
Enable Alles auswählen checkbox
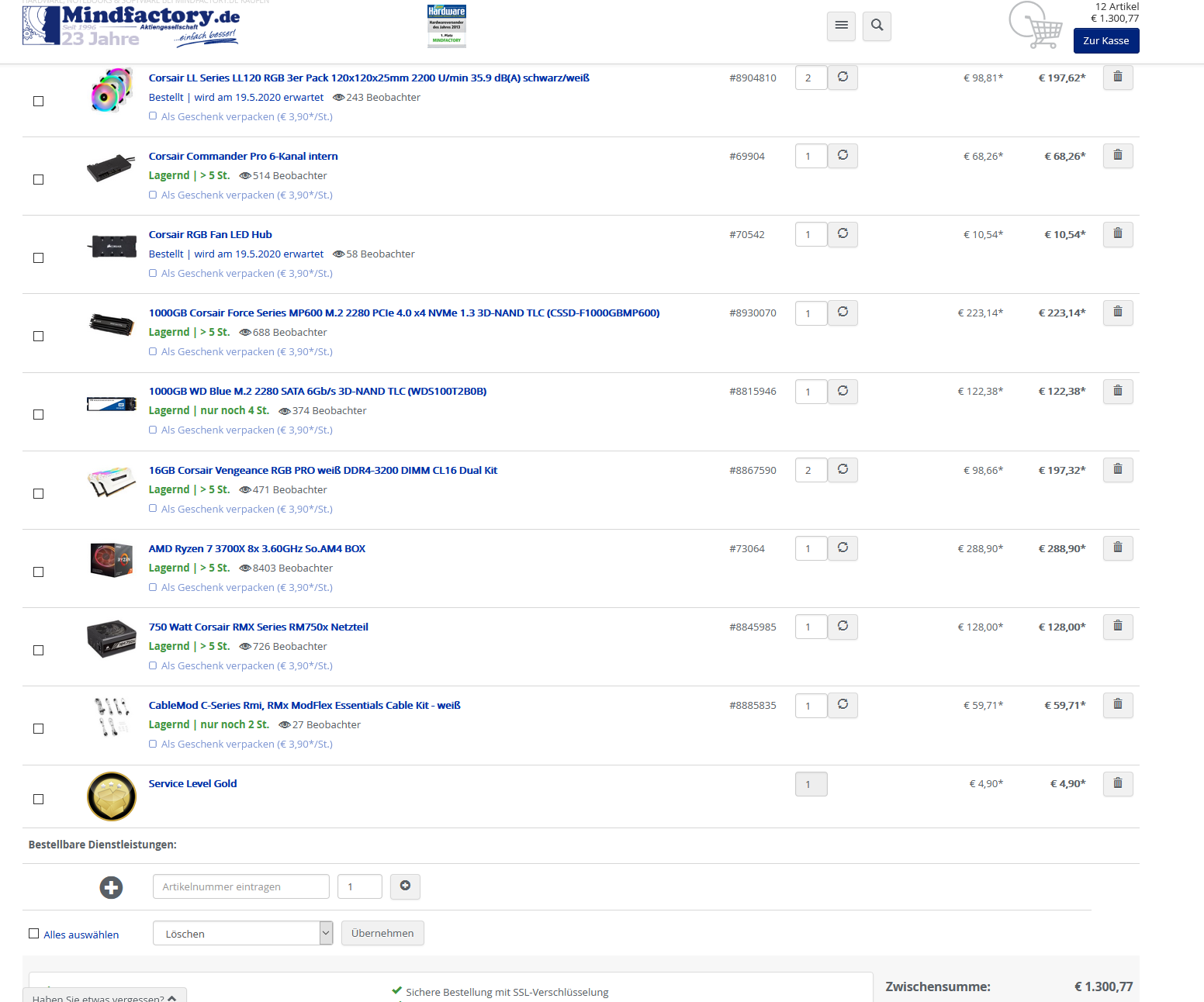click(x=33, y=934)
